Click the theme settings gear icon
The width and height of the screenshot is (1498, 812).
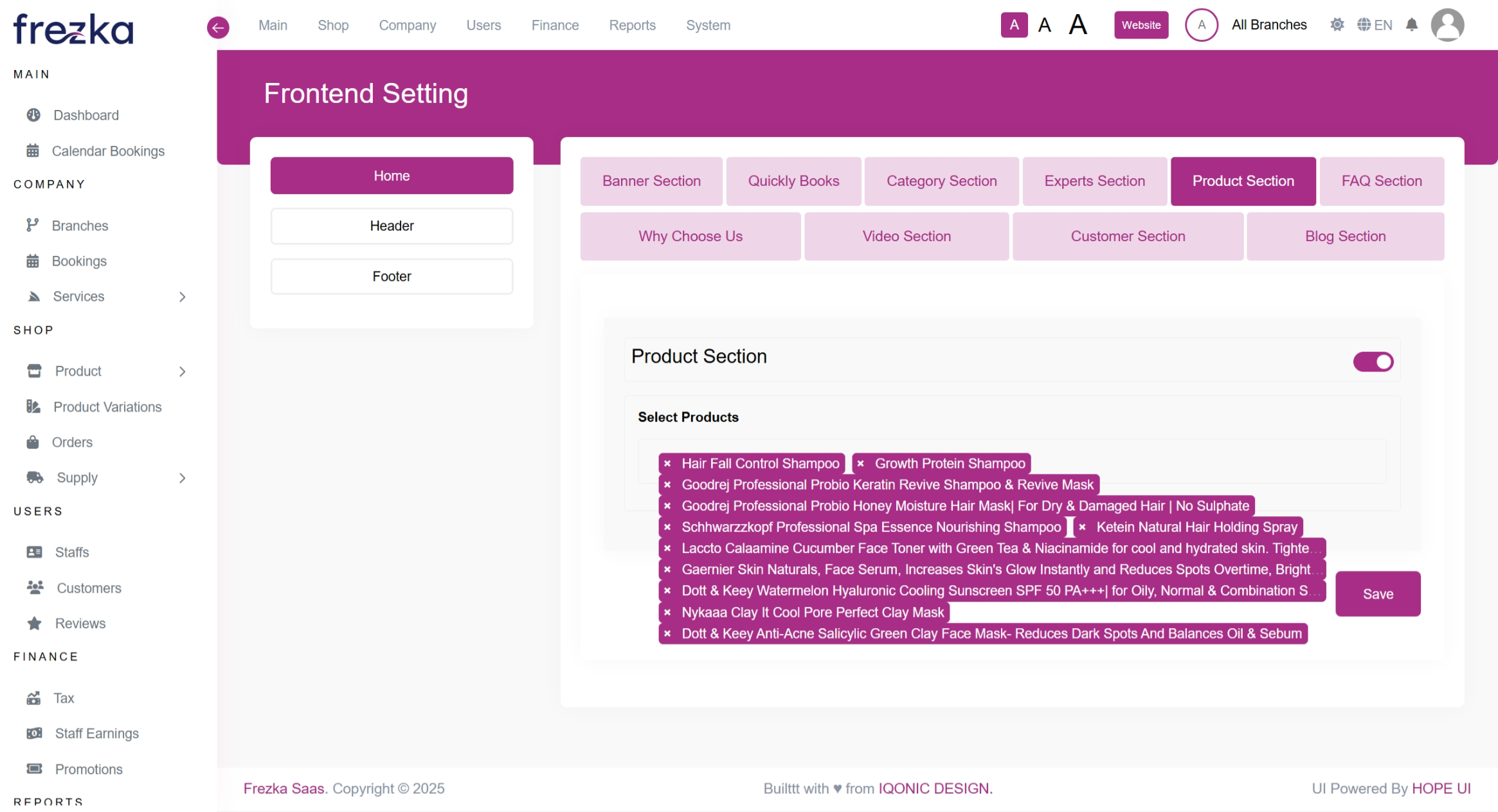(1337, 25)
